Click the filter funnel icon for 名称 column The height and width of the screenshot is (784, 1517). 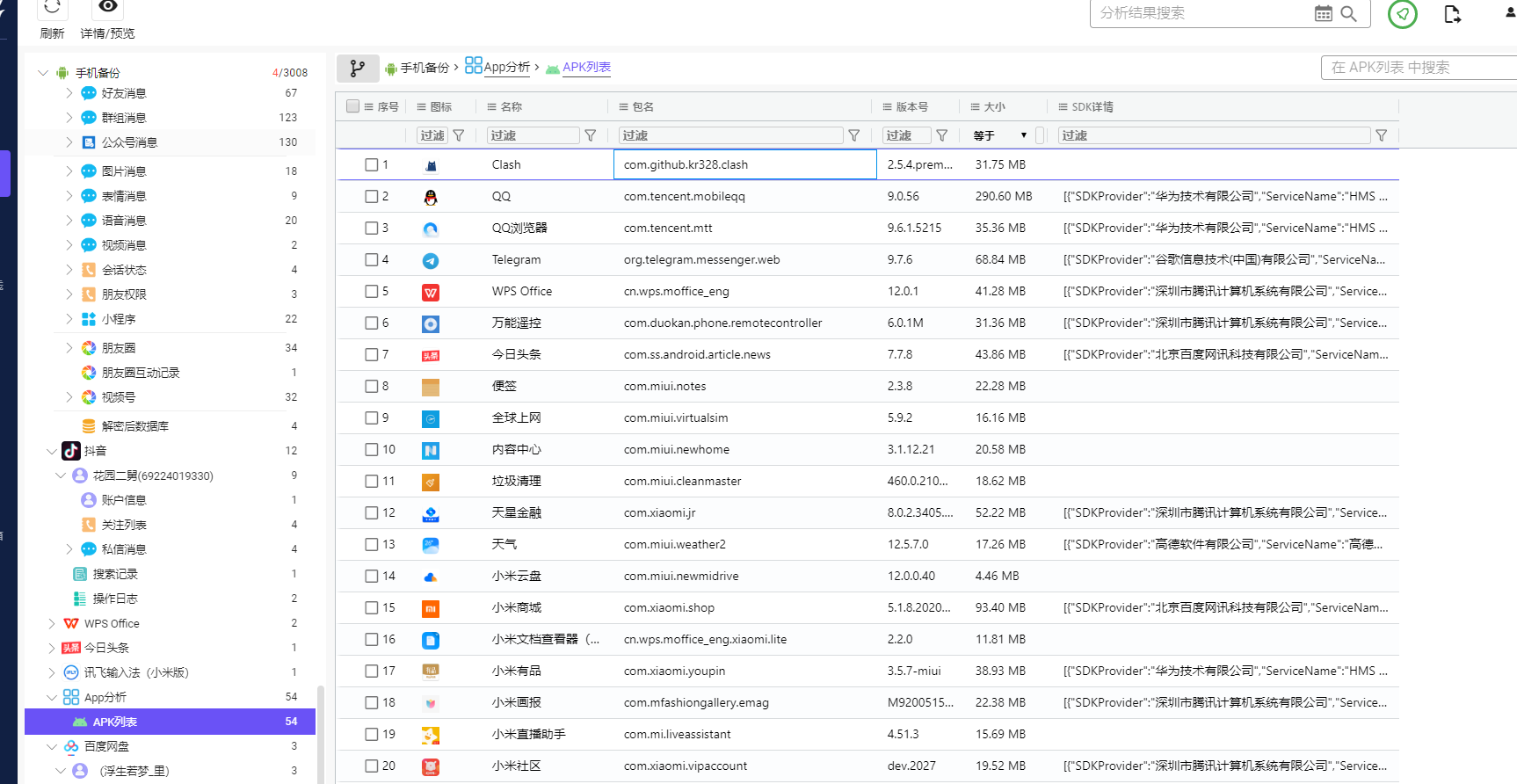pos(591,135)
